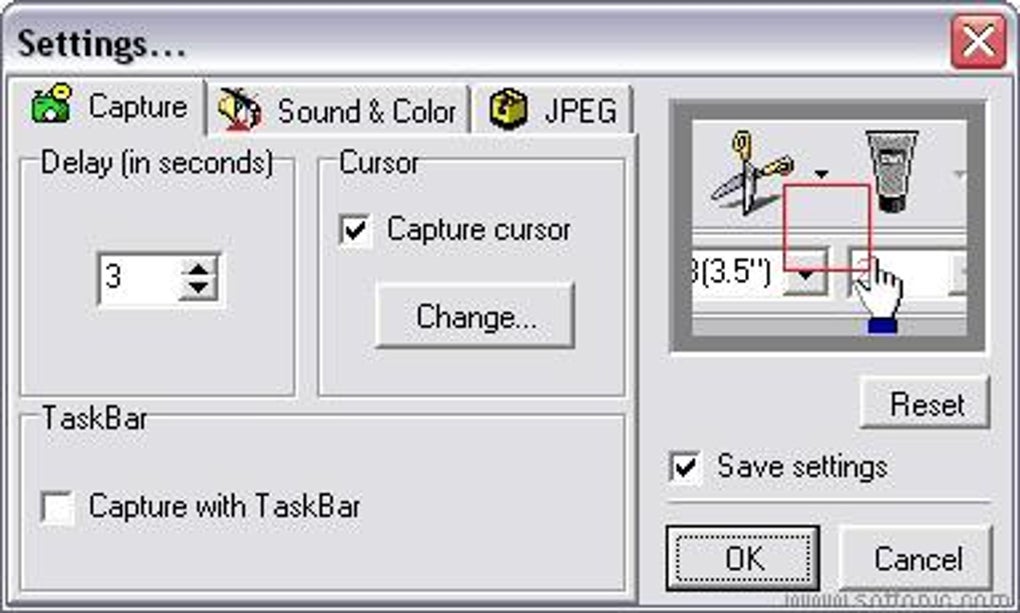Click the camera icon on the Capture tab
The width and height of the screenshot is (1020, 613).
52,105
